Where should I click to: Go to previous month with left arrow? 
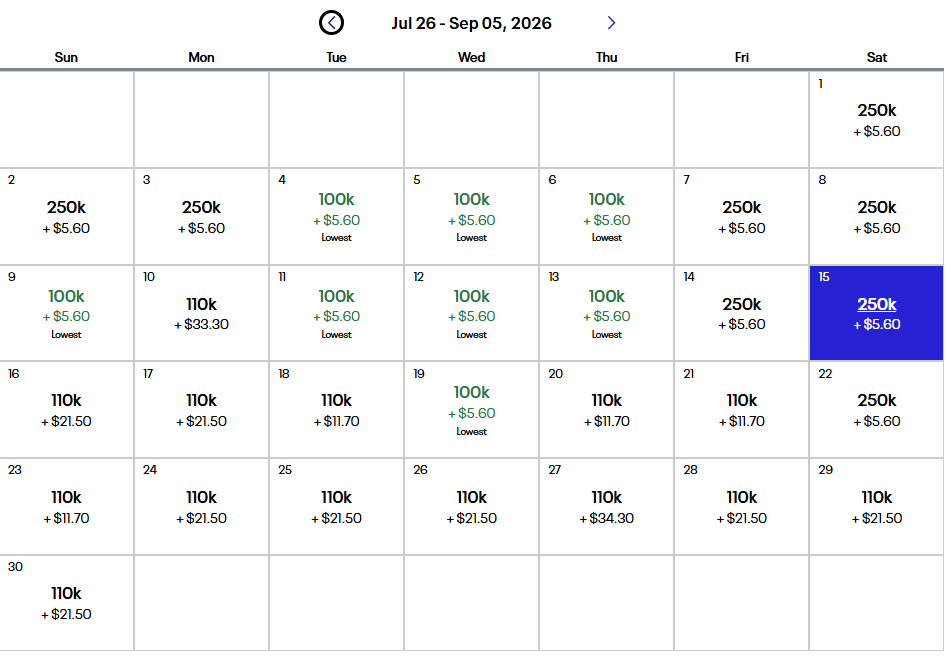pos(331,23)
